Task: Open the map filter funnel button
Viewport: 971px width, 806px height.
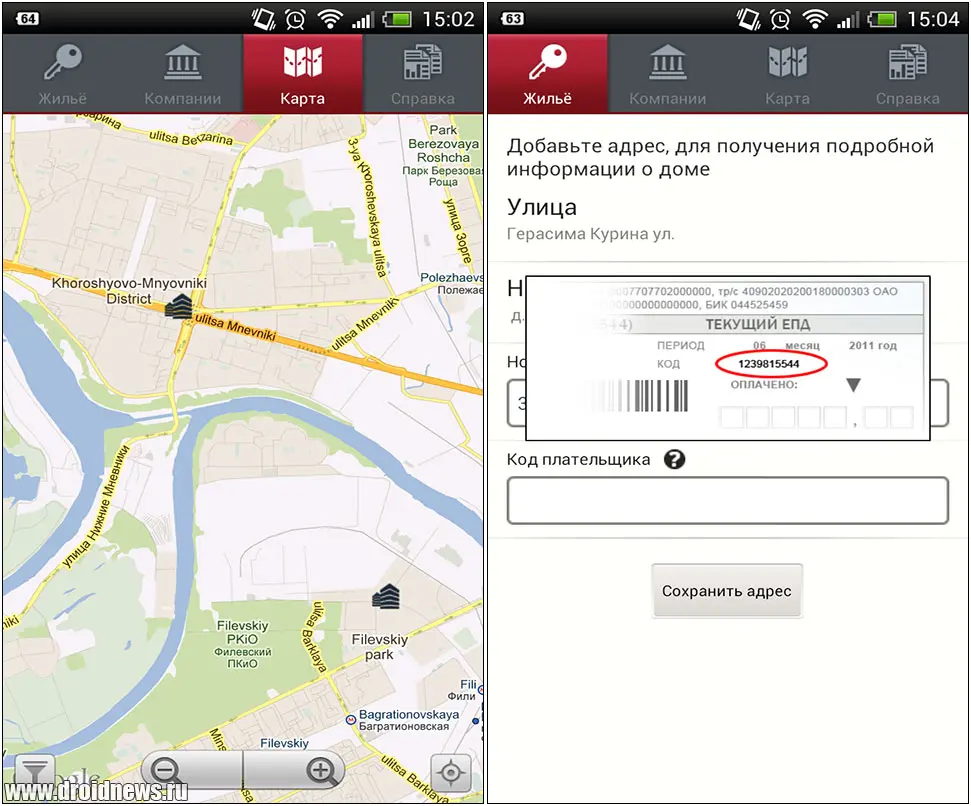Action: point(35,772)
